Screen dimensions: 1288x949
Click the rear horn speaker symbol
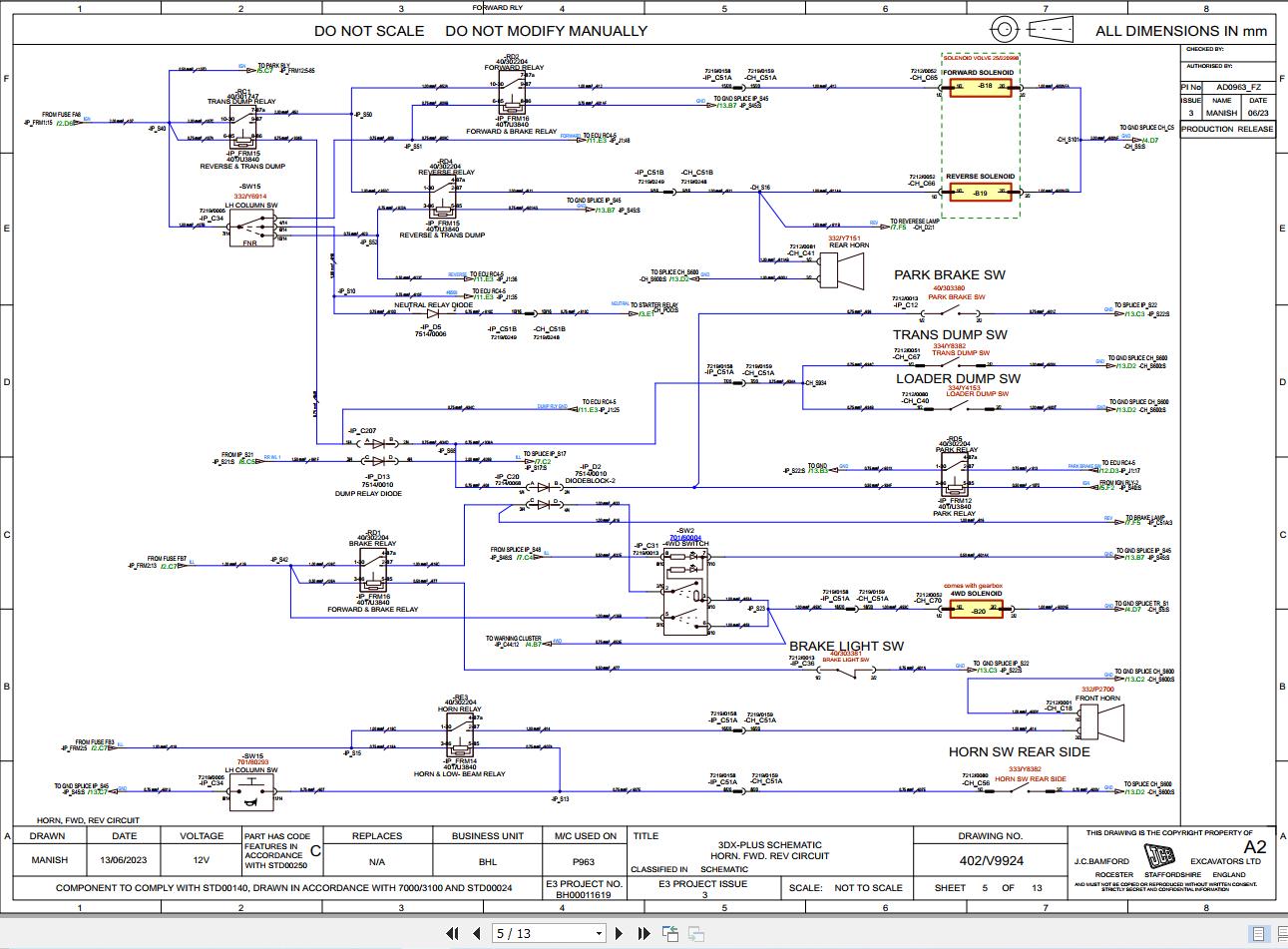[x=840, y=270]
